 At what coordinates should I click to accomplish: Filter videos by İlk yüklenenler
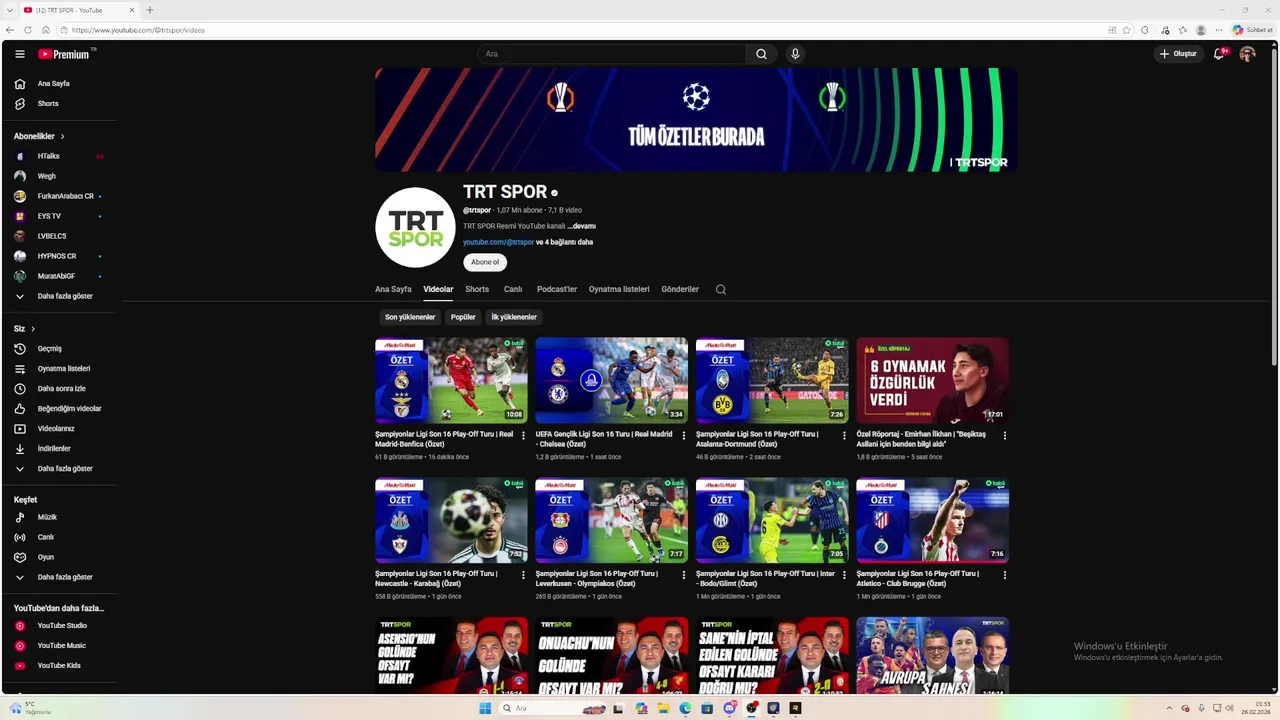(514, 317)
